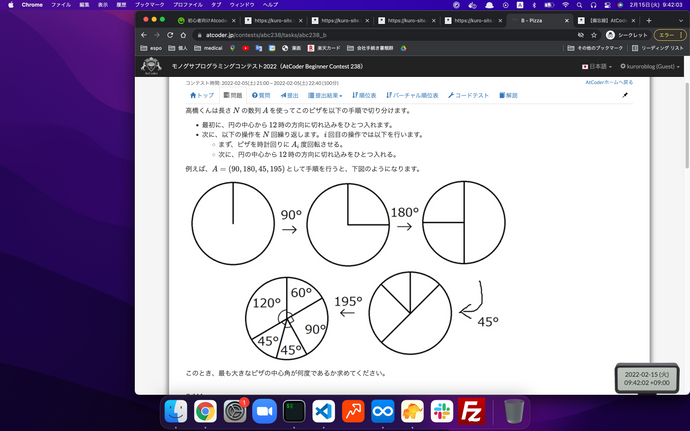Close the B - Pizza tab
The height and width of the screenshot is (431, 690).
[x=567, y=20]
